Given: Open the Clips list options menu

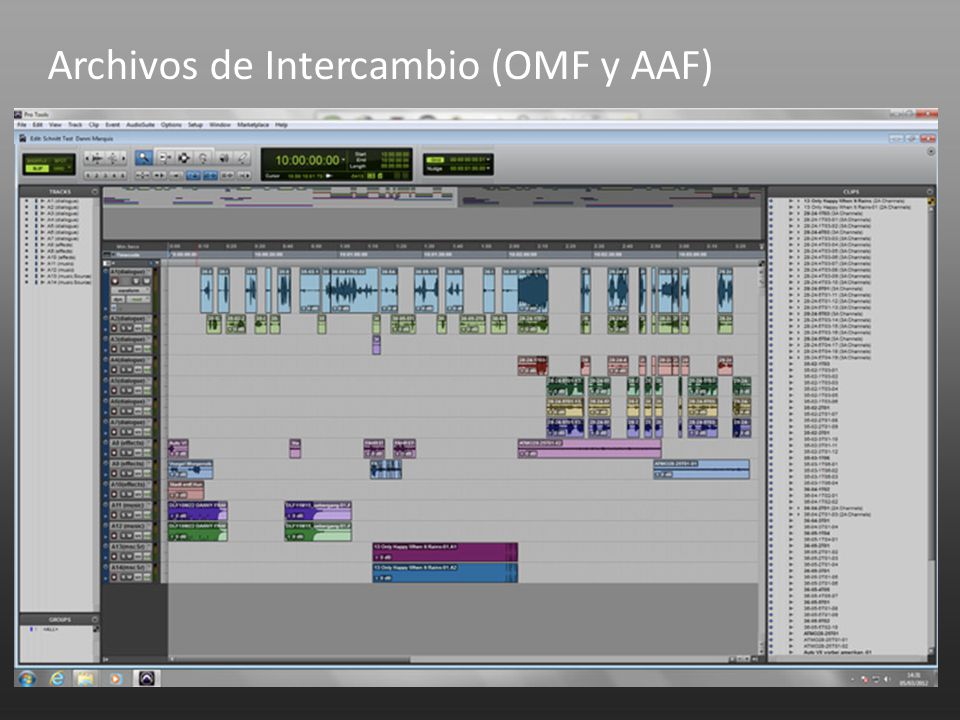Looking at the screenshot, I should (x=931, y=192).
